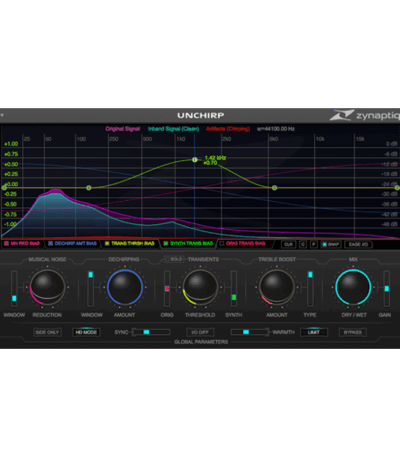
Task: Click the P (paste) curve button
Action: coord(314,244)
